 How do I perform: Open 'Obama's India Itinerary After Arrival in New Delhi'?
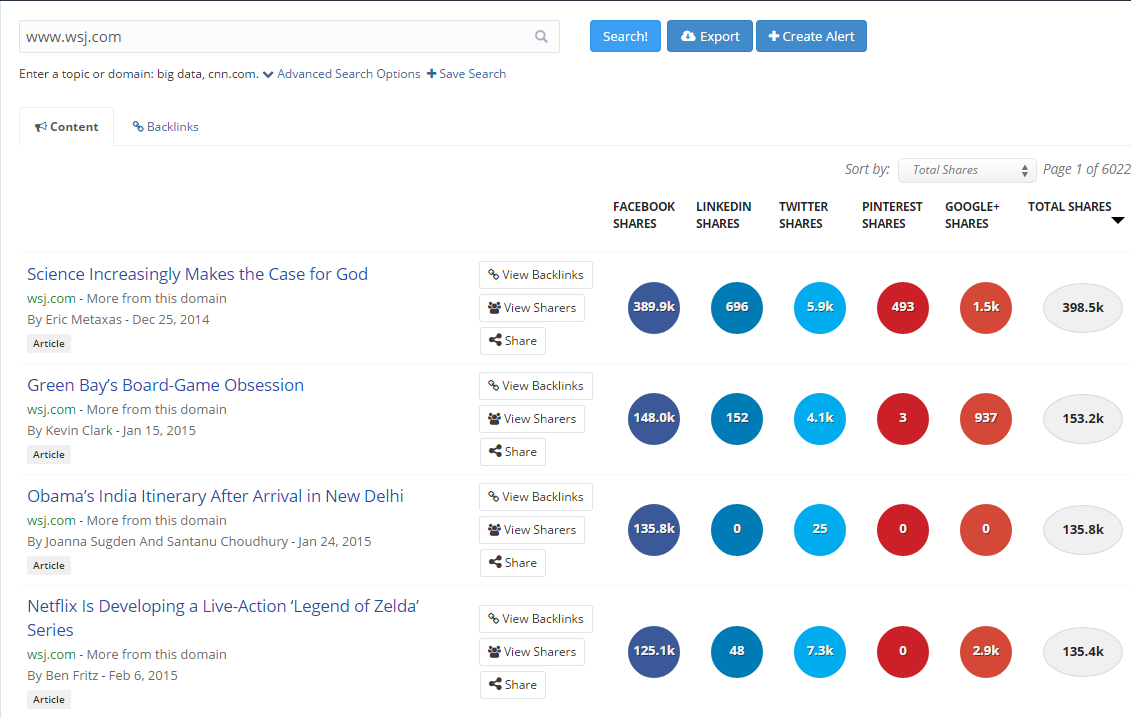tap(215, 496)
